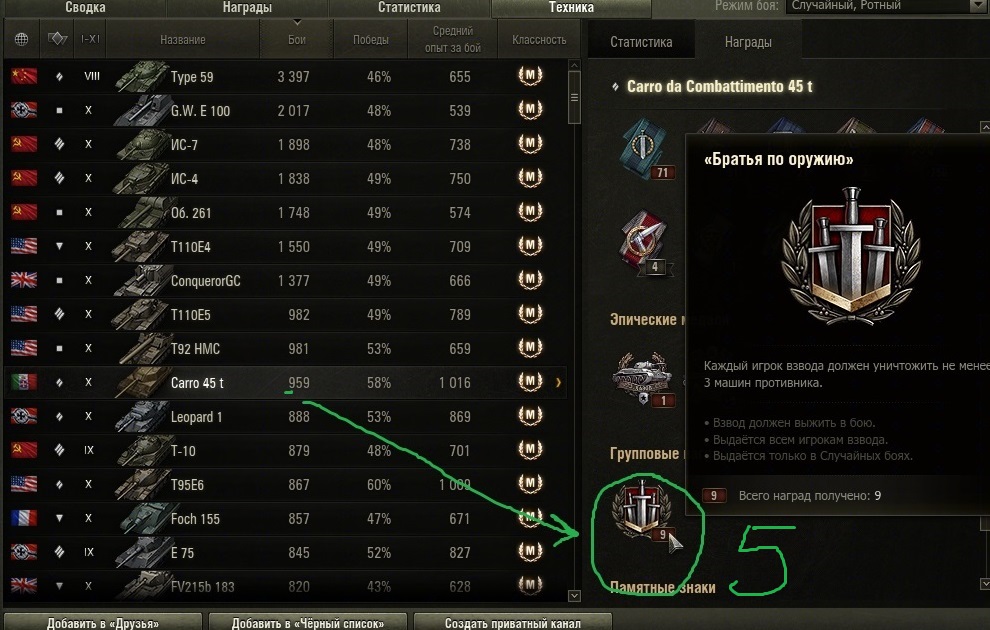The width and height of the screenshot is (990, 630).
Task: Click the epic tank medal with count 1
Action: [x=643, y=379]
